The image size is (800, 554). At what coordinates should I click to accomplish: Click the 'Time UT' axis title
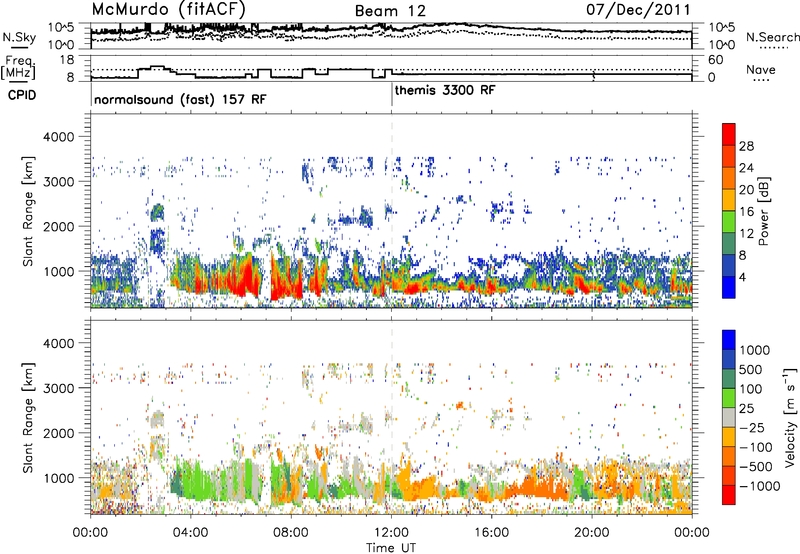pos(391,548)
